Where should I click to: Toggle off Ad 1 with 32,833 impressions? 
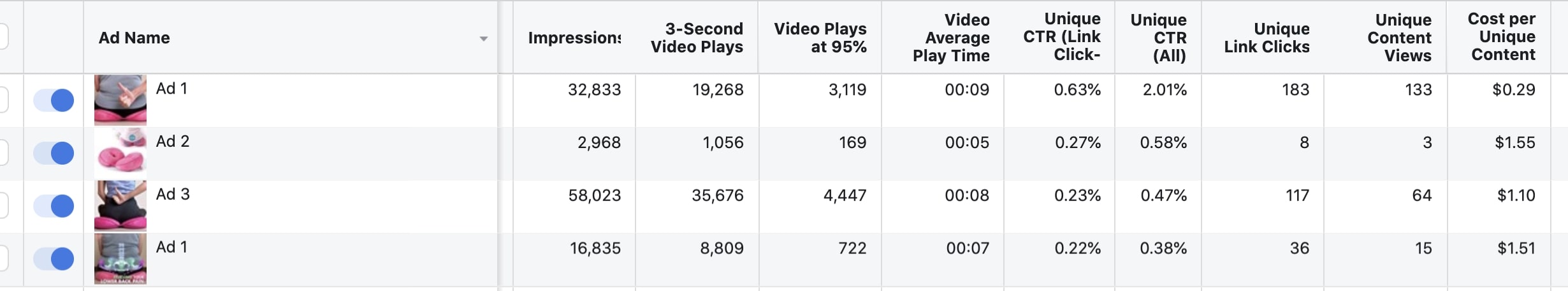54,100
